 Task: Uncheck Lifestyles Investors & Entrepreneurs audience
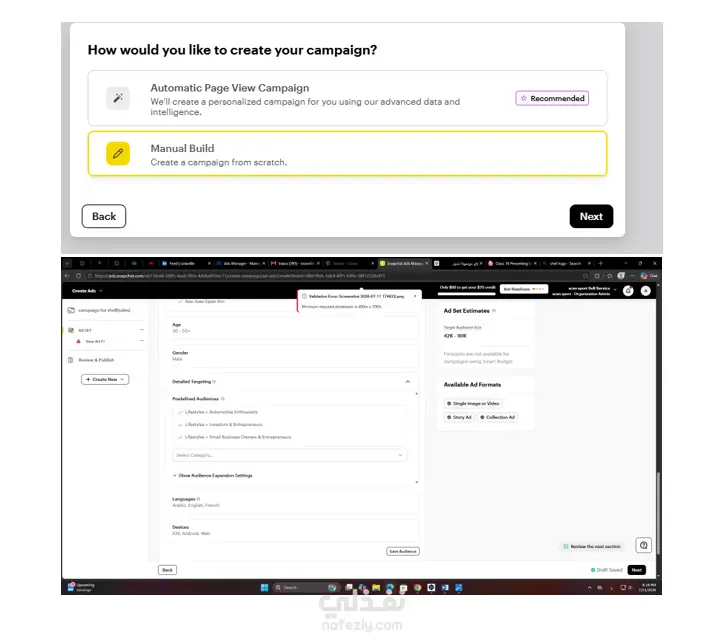click(x=180, y=425)
